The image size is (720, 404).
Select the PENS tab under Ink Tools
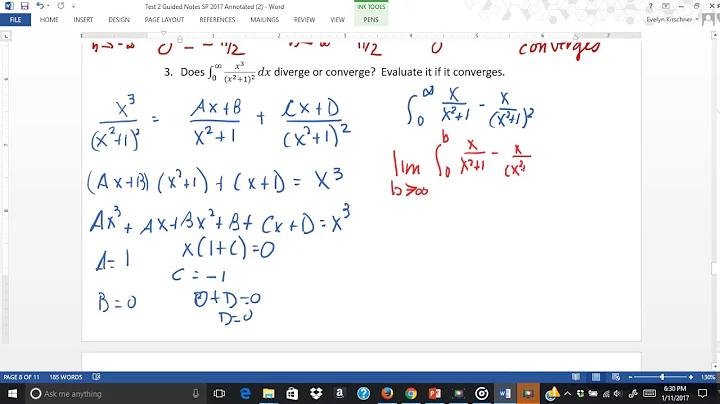tap(371, 20)
